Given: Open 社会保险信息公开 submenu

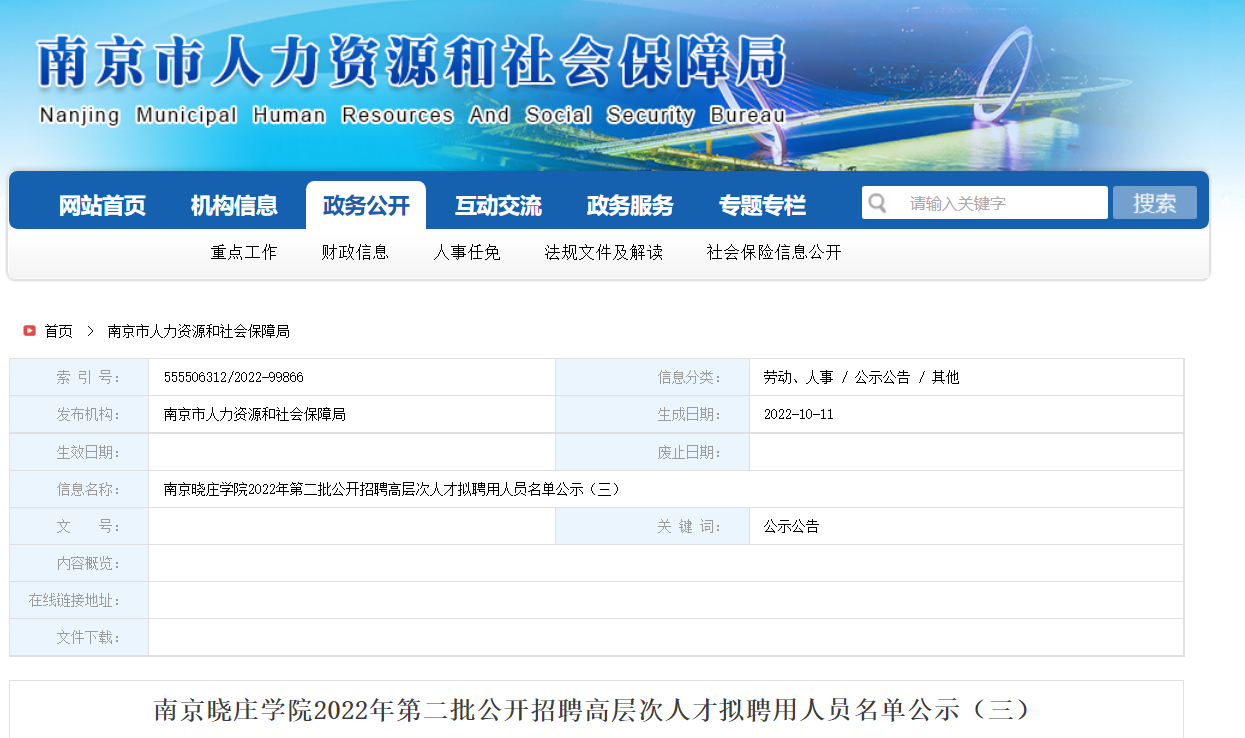Looking at the screenshot, I should click(x=774, y=253).
